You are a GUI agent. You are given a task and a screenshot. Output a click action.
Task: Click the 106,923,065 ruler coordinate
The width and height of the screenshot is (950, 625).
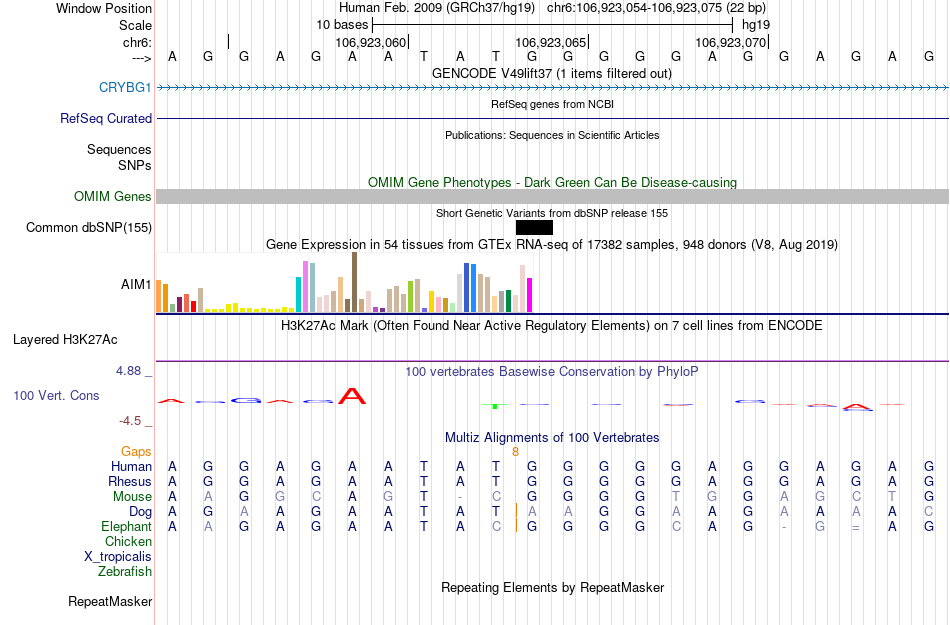pos(550,42)
